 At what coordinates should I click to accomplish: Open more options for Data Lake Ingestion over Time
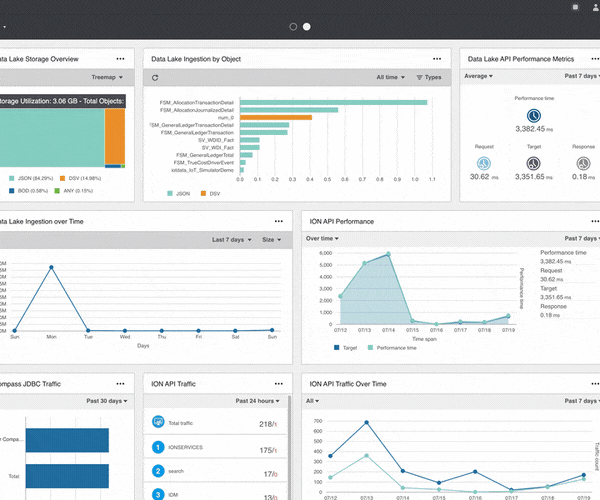(279, 220)
